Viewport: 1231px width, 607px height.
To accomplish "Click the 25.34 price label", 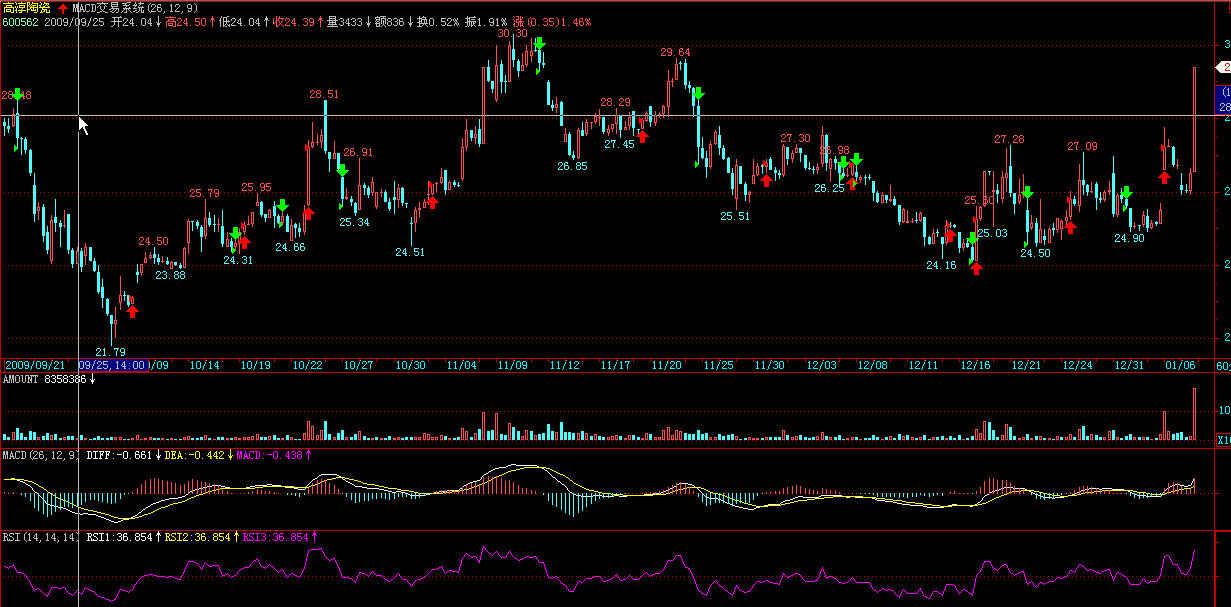I will click(354, 222).
